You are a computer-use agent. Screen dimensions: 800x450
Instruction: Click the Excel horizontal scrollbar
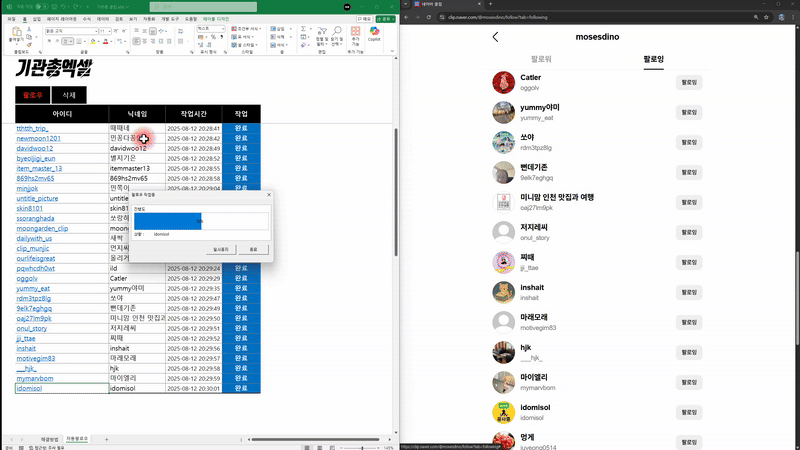315,439
